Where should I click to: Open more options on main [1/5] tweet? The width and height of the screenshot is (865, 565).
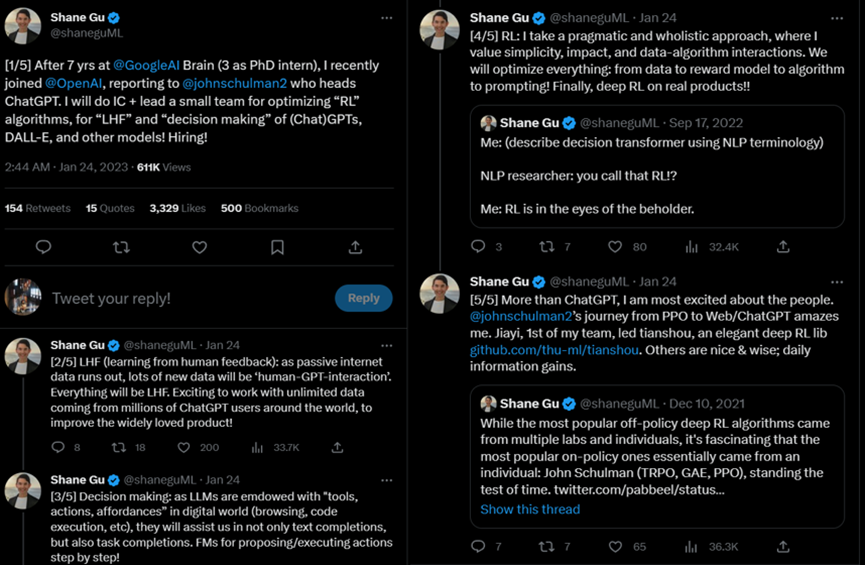(387, 18)
